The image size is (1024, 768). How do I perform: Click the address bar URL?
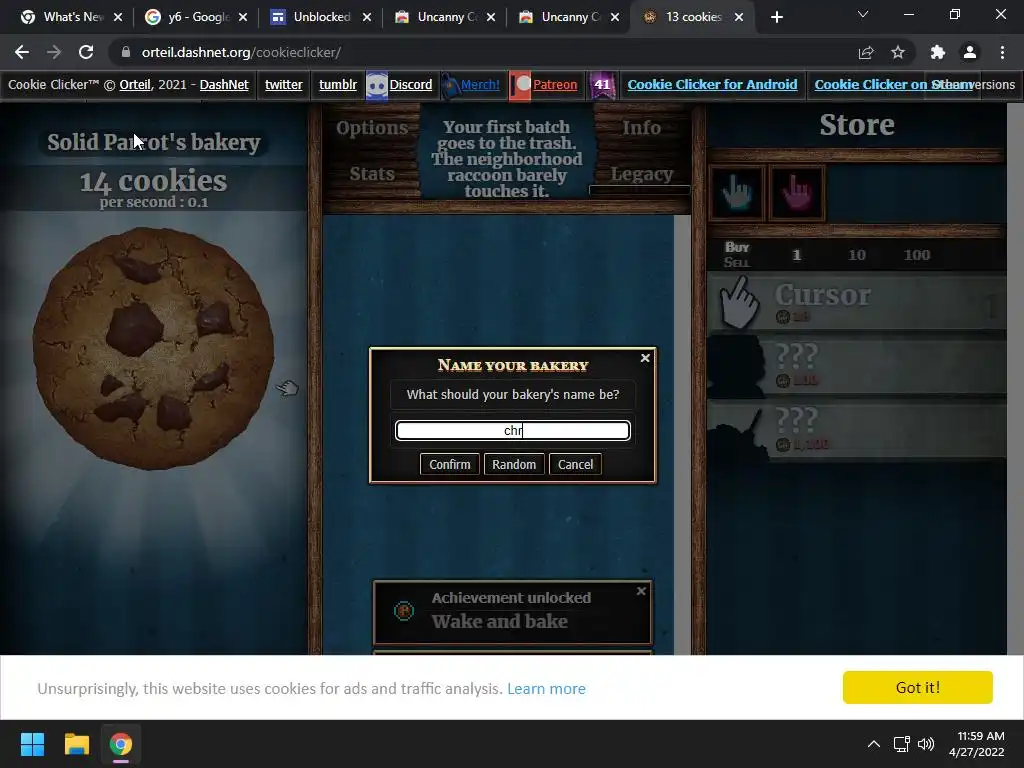click(241, 52)
